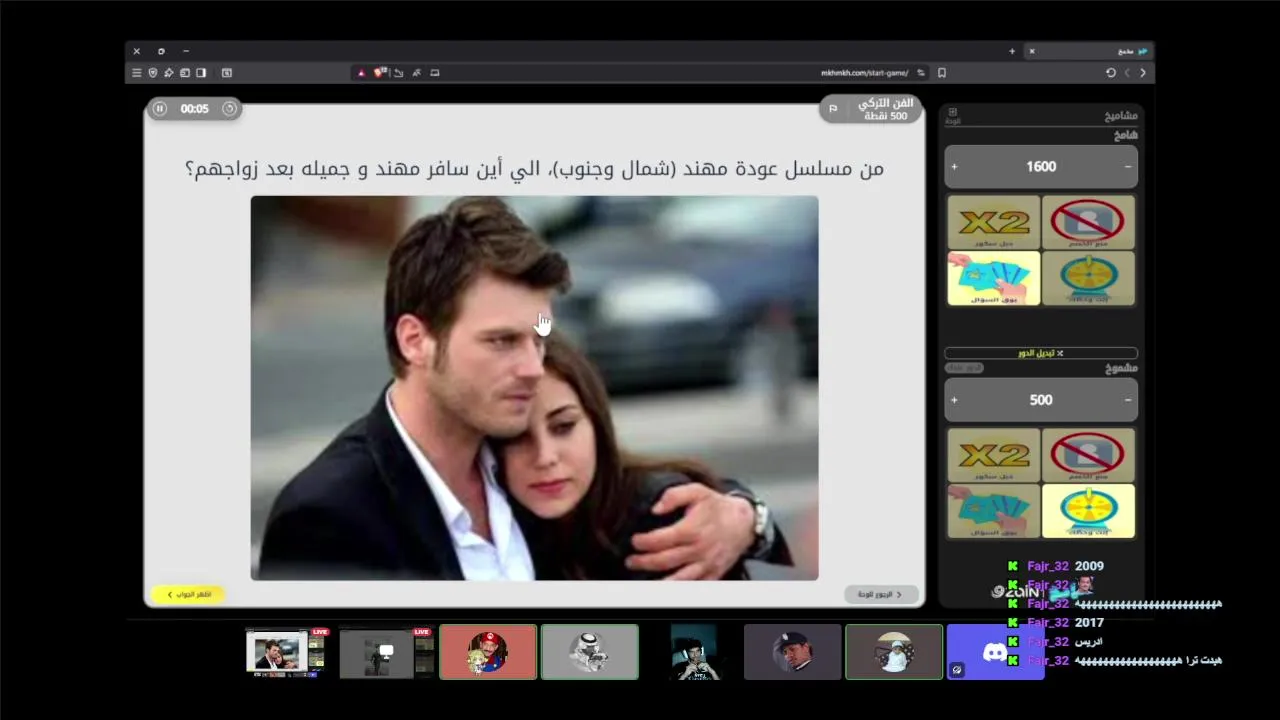Screen dimensions: 1280x720
Task: Click the الفن التركي category label
Action: coord(886,103)
